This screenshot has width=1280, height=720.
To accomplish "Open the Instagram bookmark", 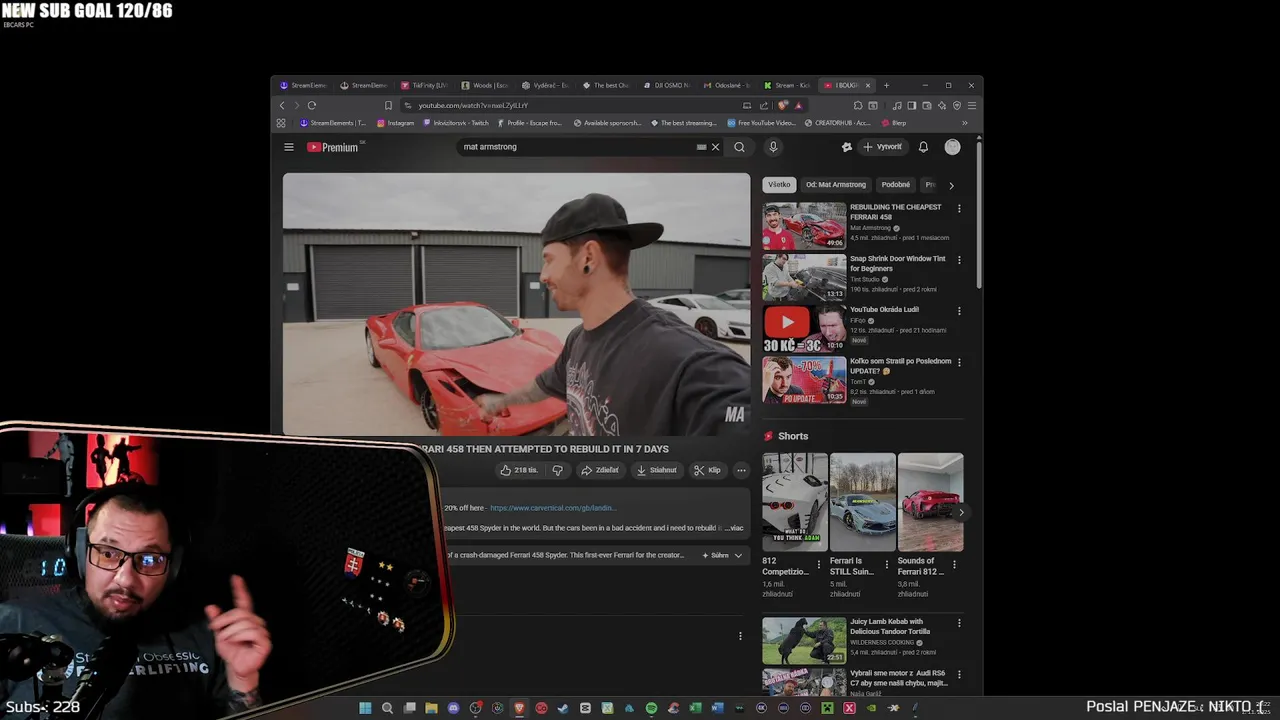I will 395,123.
